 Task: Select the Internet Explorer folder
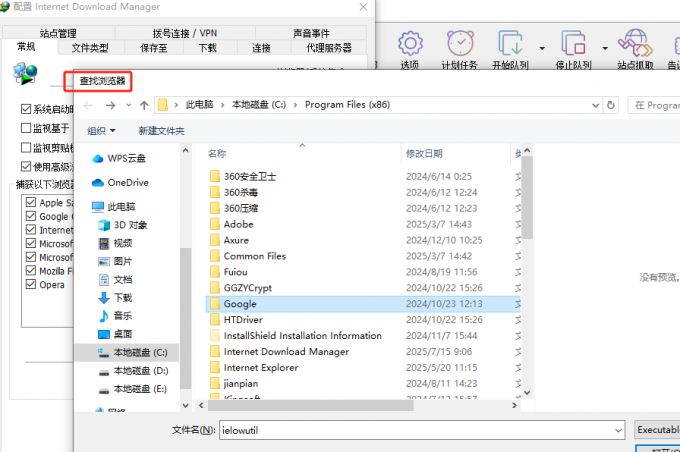coord(363,367)
